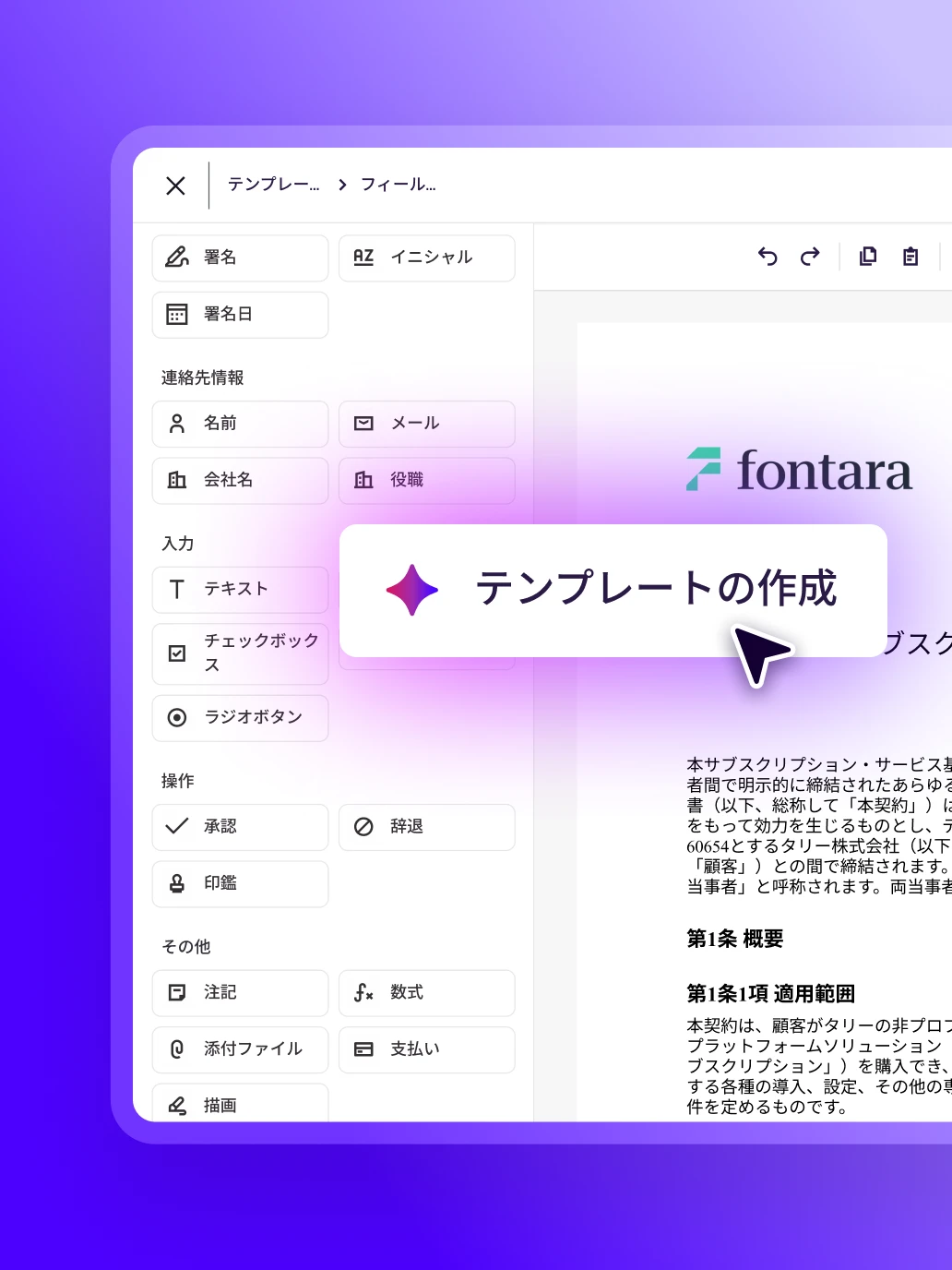
Task: Add the 承認 approve field
Action: [240, 827]
